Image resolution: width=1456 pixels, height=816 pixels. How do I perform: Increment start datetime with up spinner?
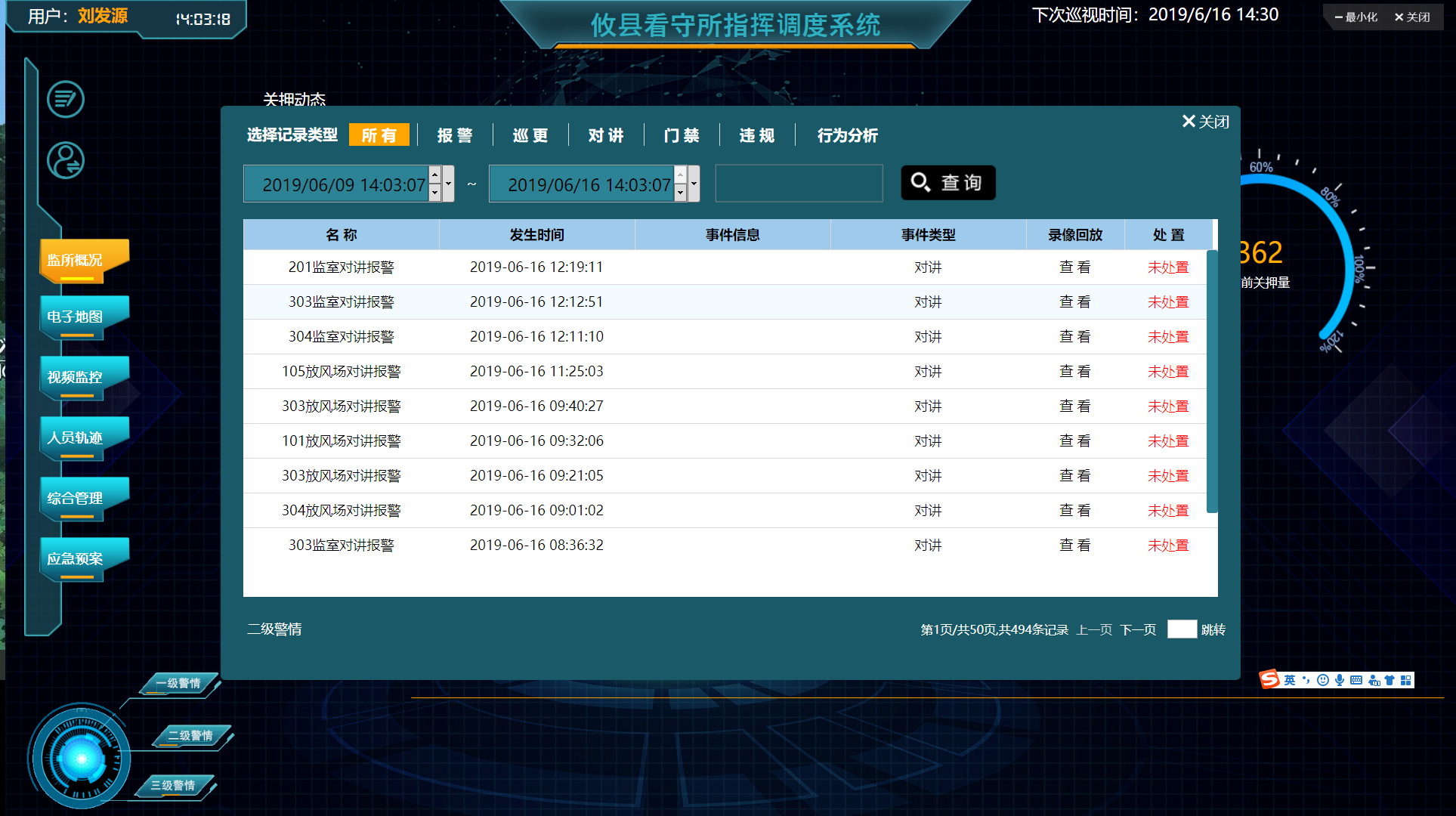(x=434, y=175)
